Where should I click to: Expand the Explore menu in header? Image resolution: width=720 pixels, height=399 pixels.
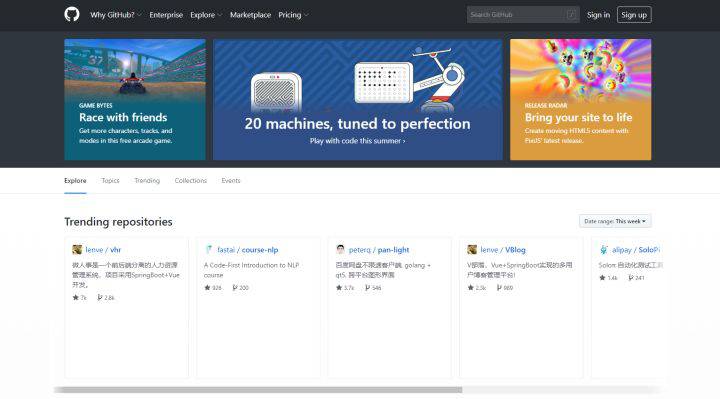(x=206, y=15)
